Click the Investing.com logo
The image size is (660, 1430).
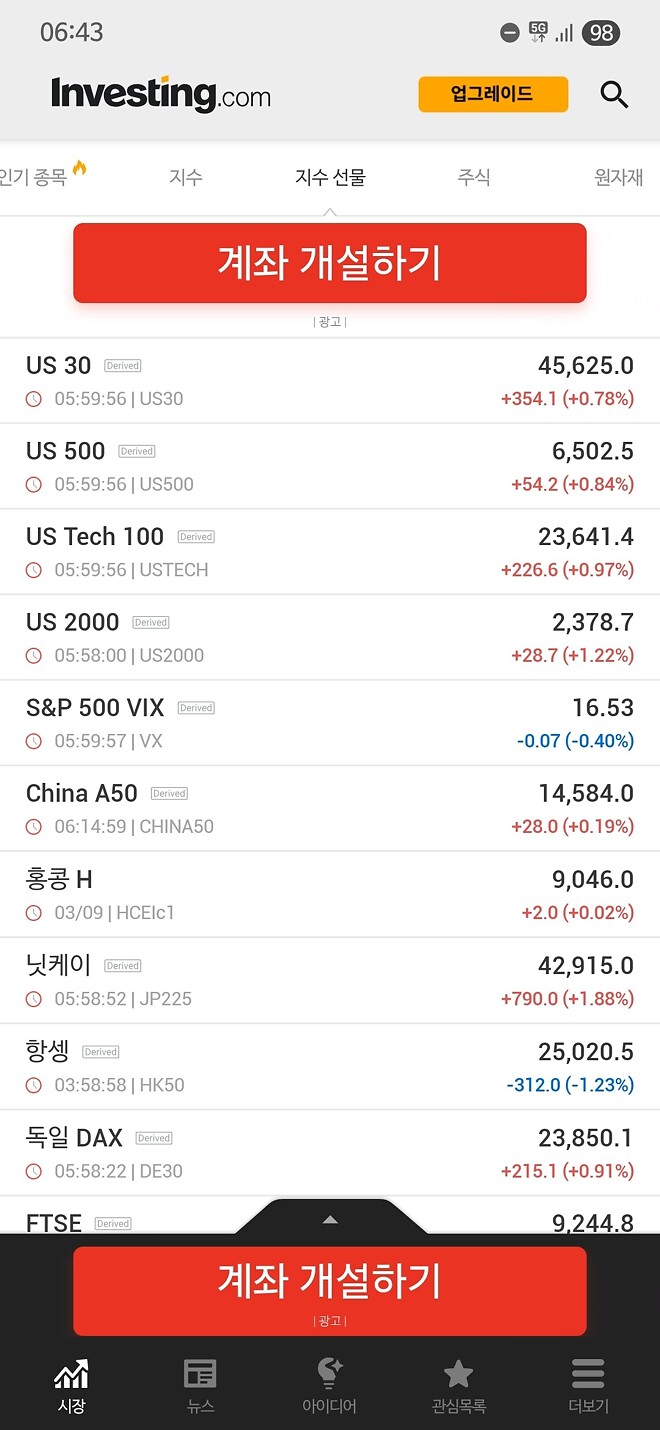(x=160, y=95)
